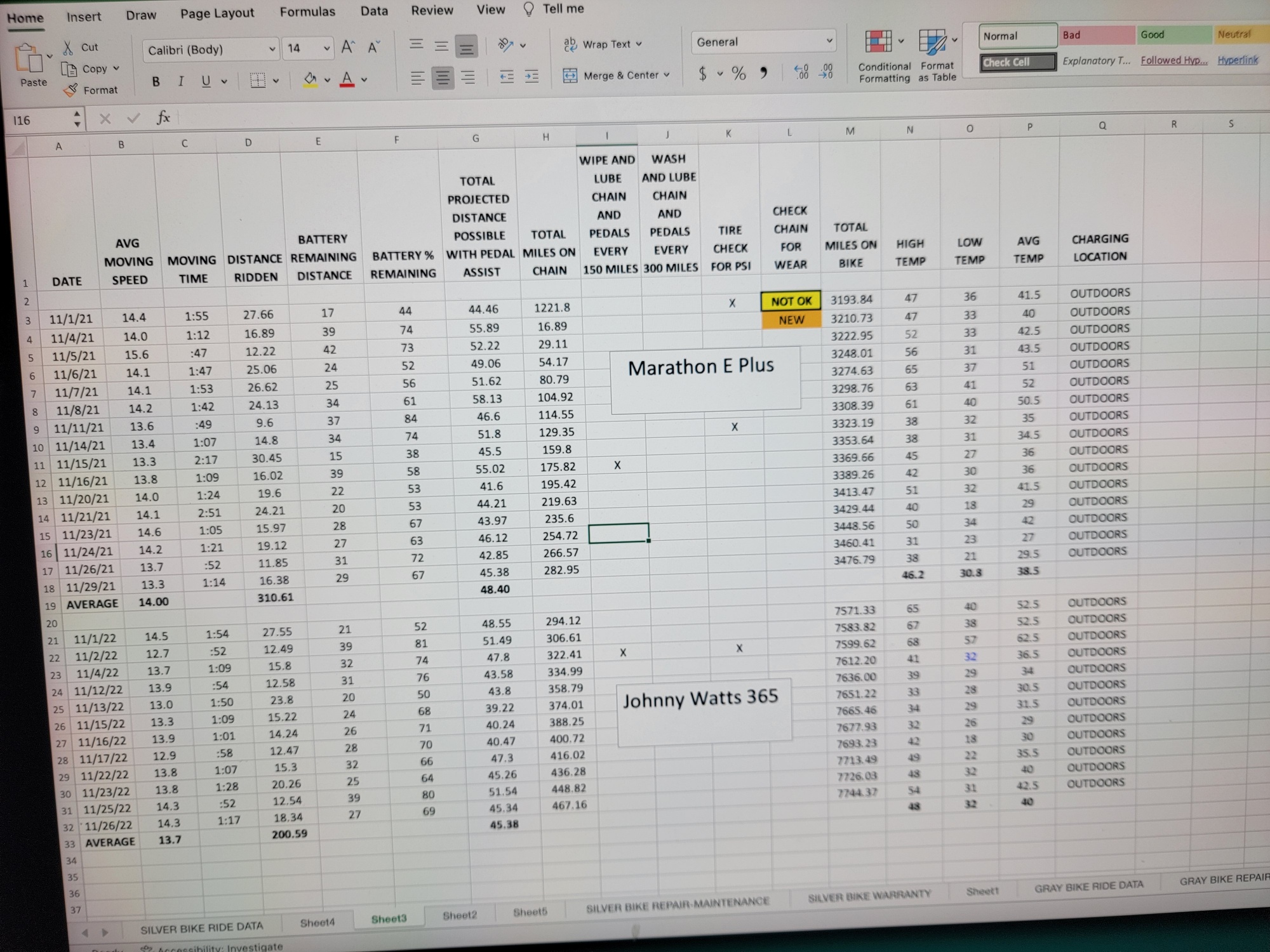This screenshot has height=952, width=1270.
Task: Click the Cut scissors icon
Action: coord(69,47)
